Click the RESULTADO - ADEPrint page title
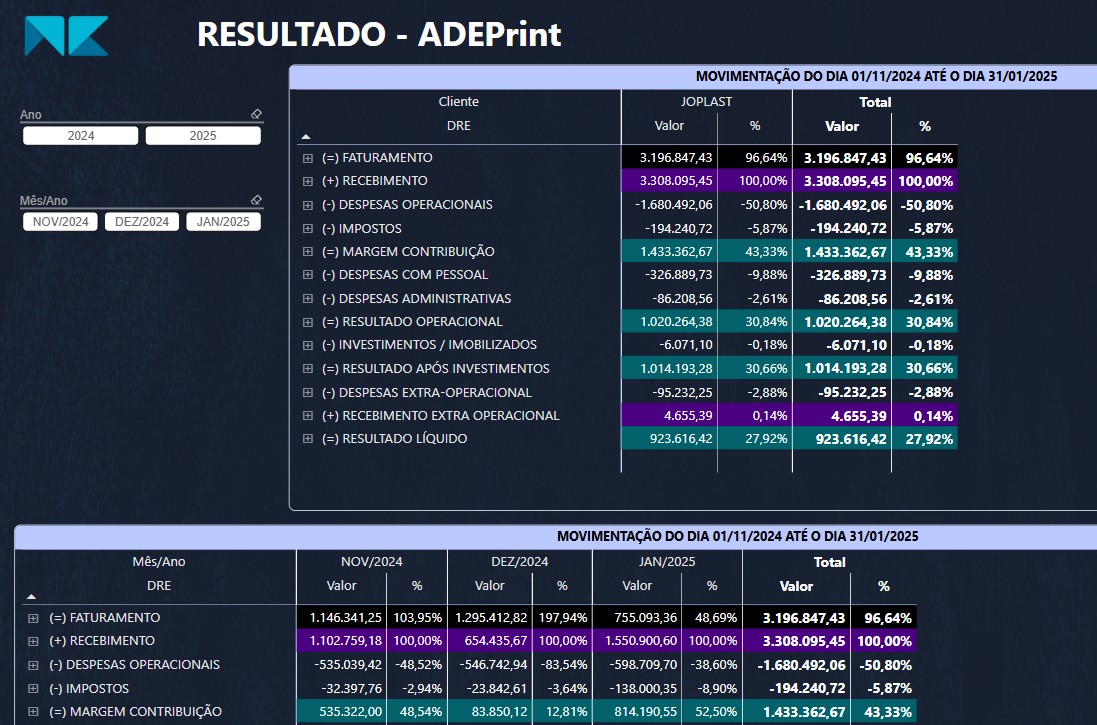Image resolution: width=1097 pixels, height=725 pixels. point(379,34)
